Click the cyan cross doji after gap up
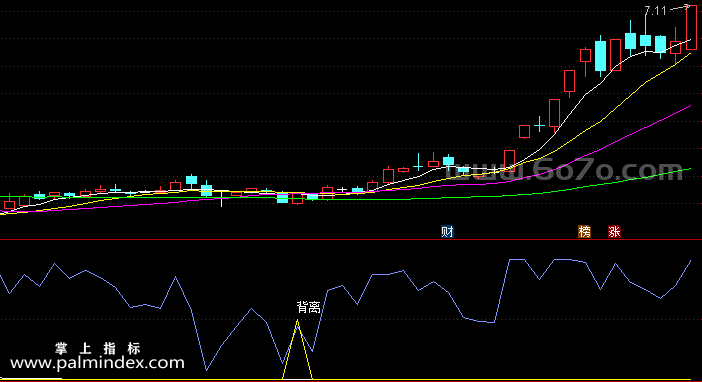The image size is (702, 382). coord(539,125)
